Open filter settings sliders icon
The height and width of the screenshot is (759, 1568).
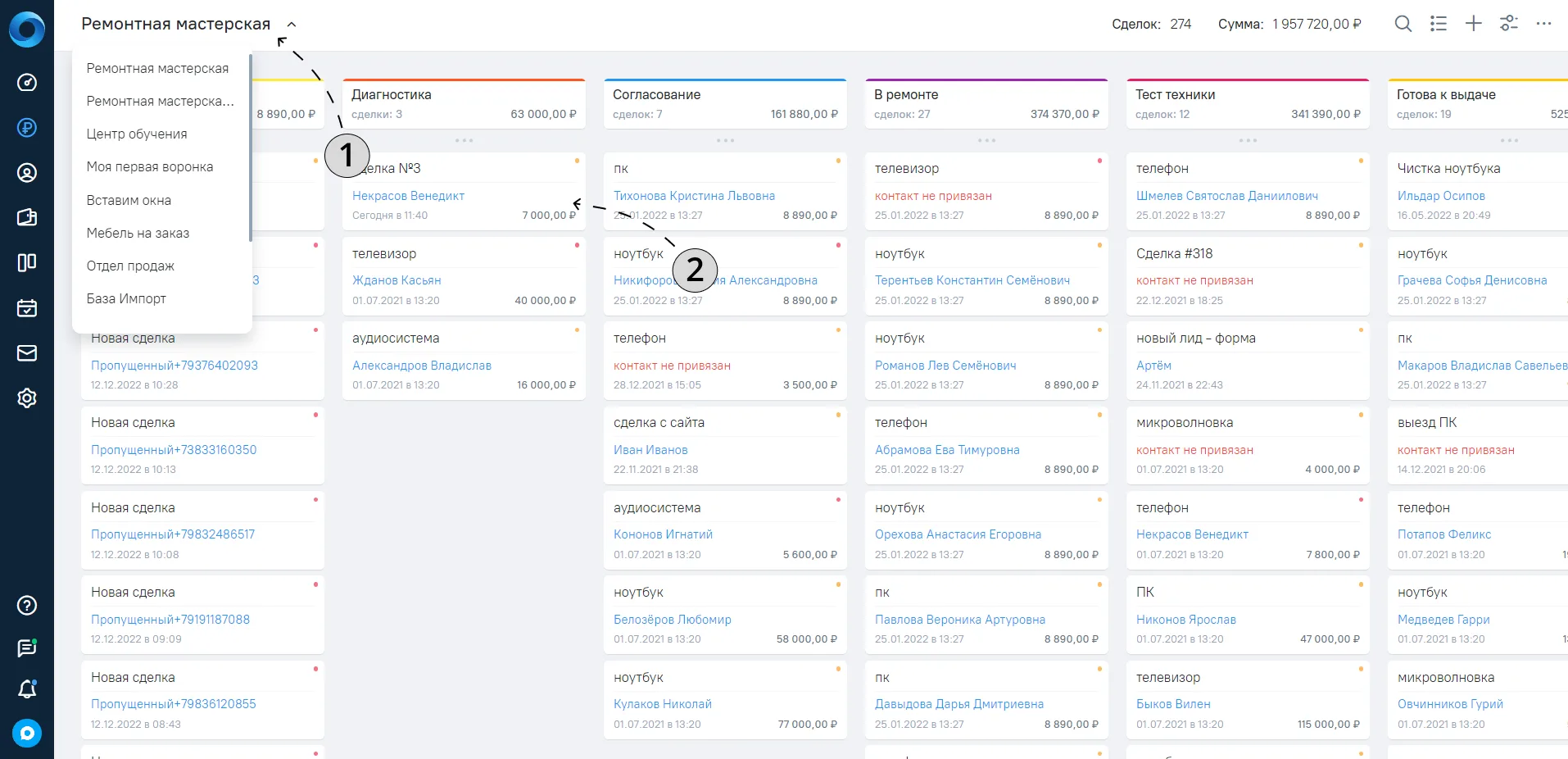pos(1509,24)
